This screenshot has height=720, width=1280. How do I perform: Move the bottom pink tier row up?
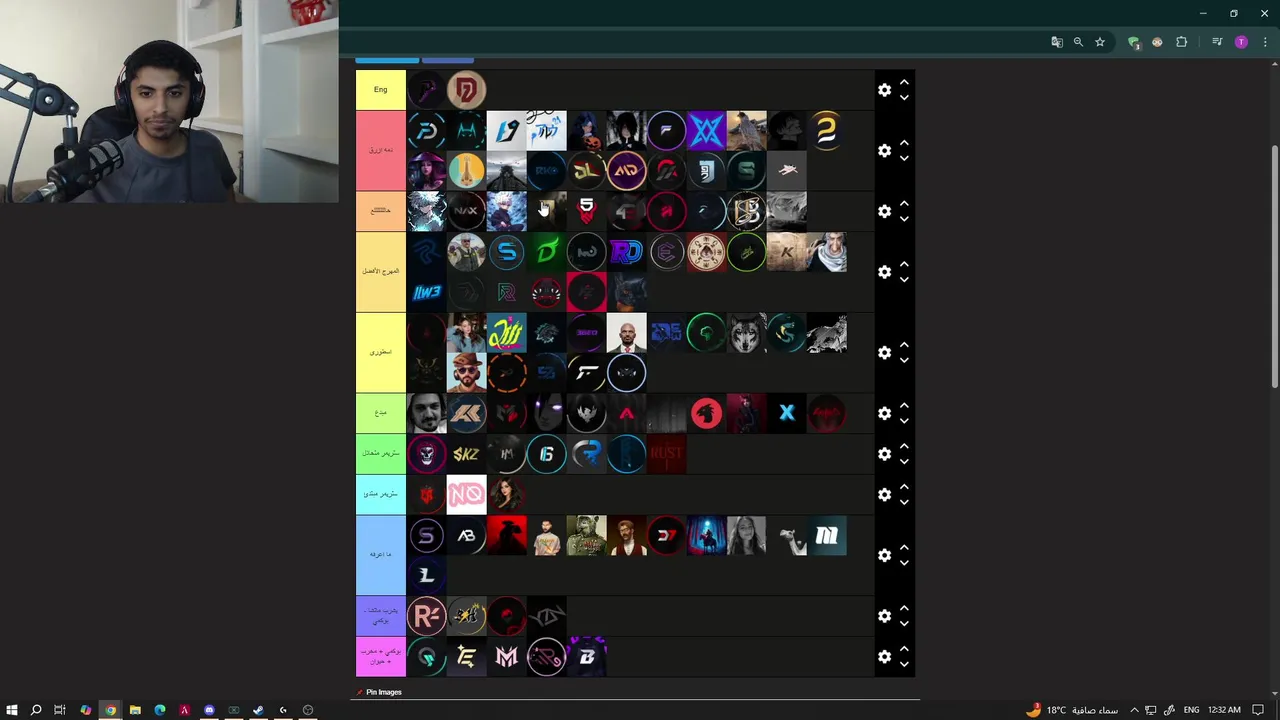point(904,649)
